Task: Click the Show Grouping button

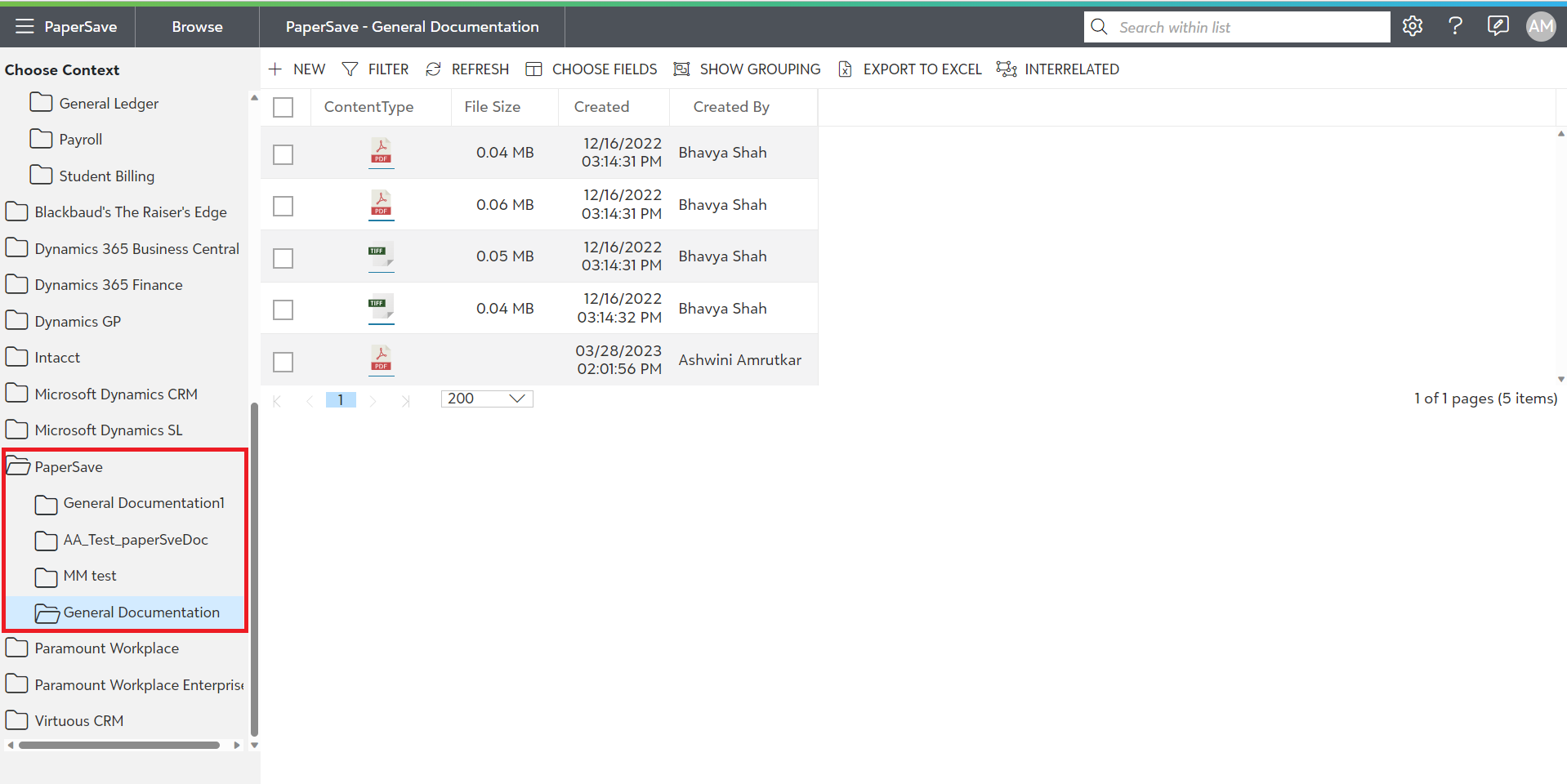Action: click(747, 69)
